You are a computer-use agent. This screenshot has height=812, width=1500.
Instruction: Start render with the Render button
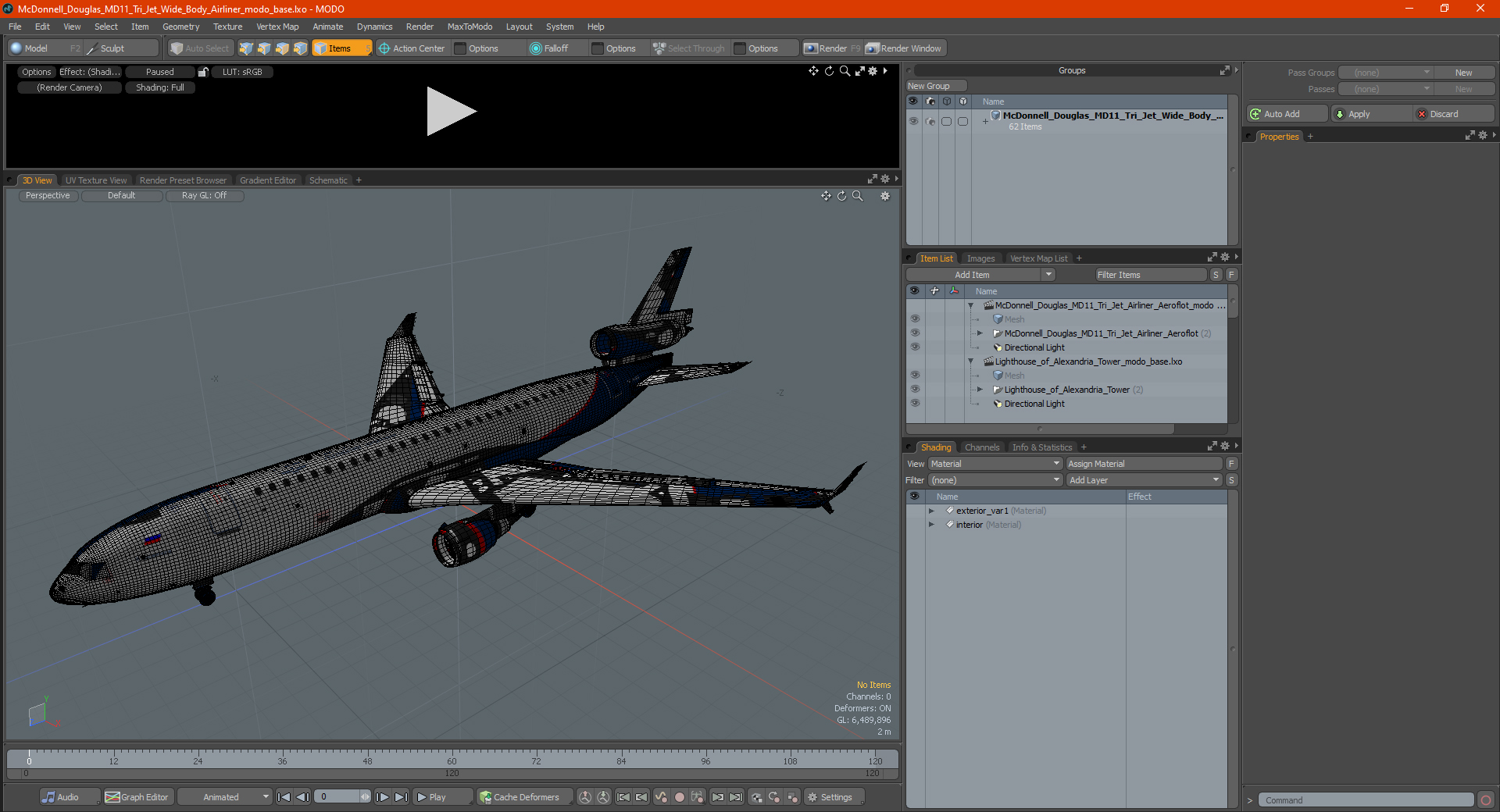point(832,48)
